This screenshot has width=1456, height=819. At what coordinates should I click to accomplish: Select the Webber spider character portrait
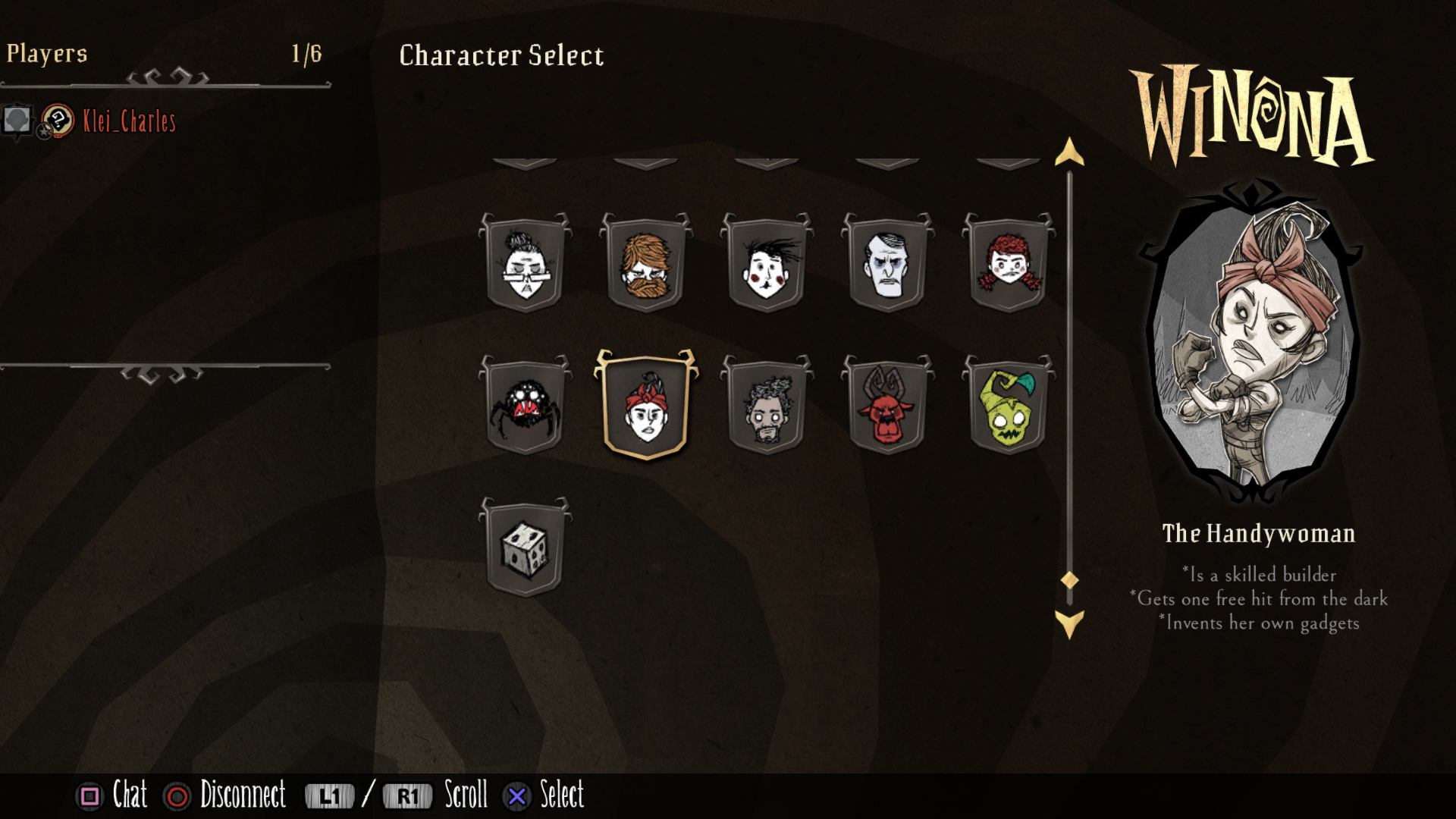pyautogui.click(x=525, y=406)
